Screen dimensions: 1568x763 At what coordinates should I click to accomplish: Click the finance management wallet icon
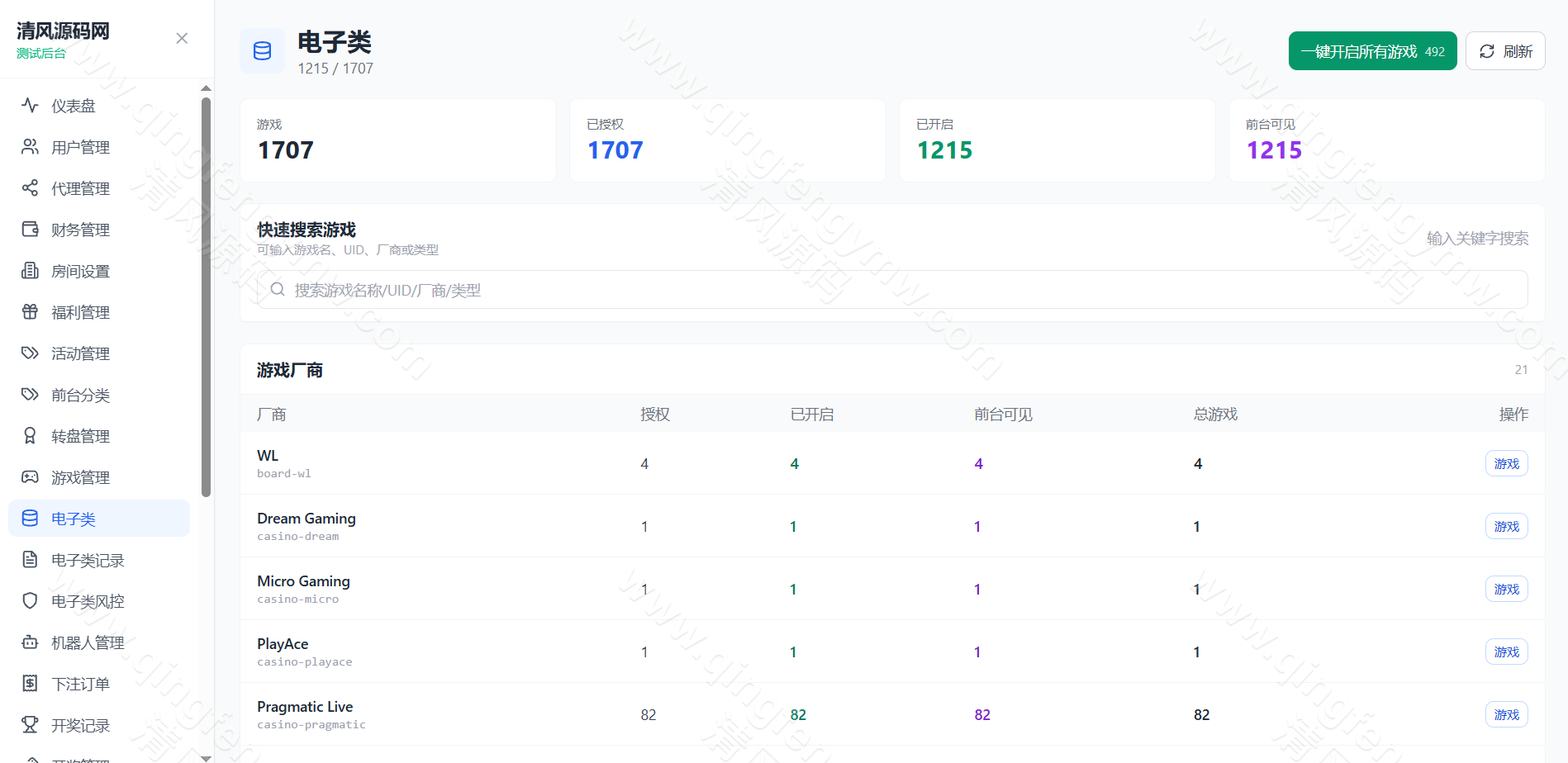pyautogui.click(x=30, y=230)
